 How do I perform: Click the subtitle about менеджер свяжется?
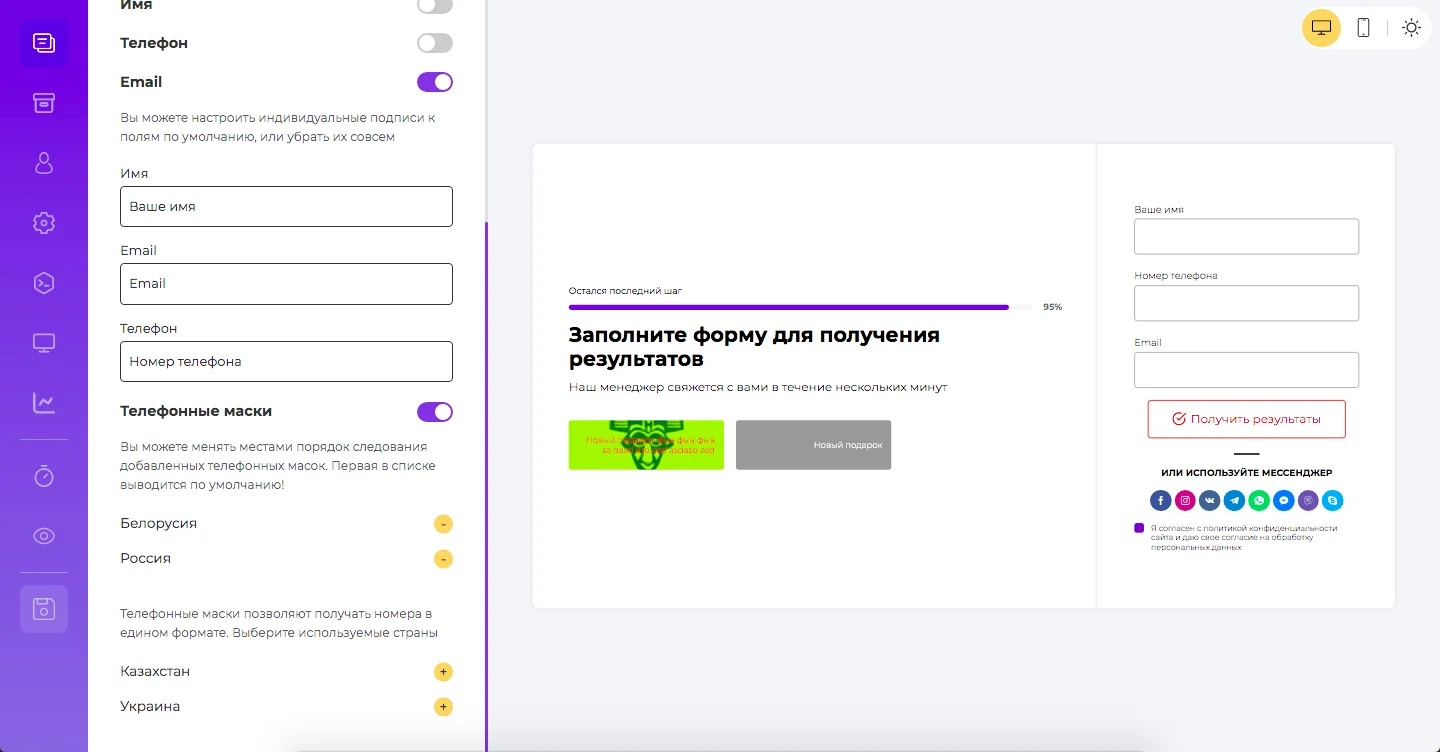(x=757, y=387)
